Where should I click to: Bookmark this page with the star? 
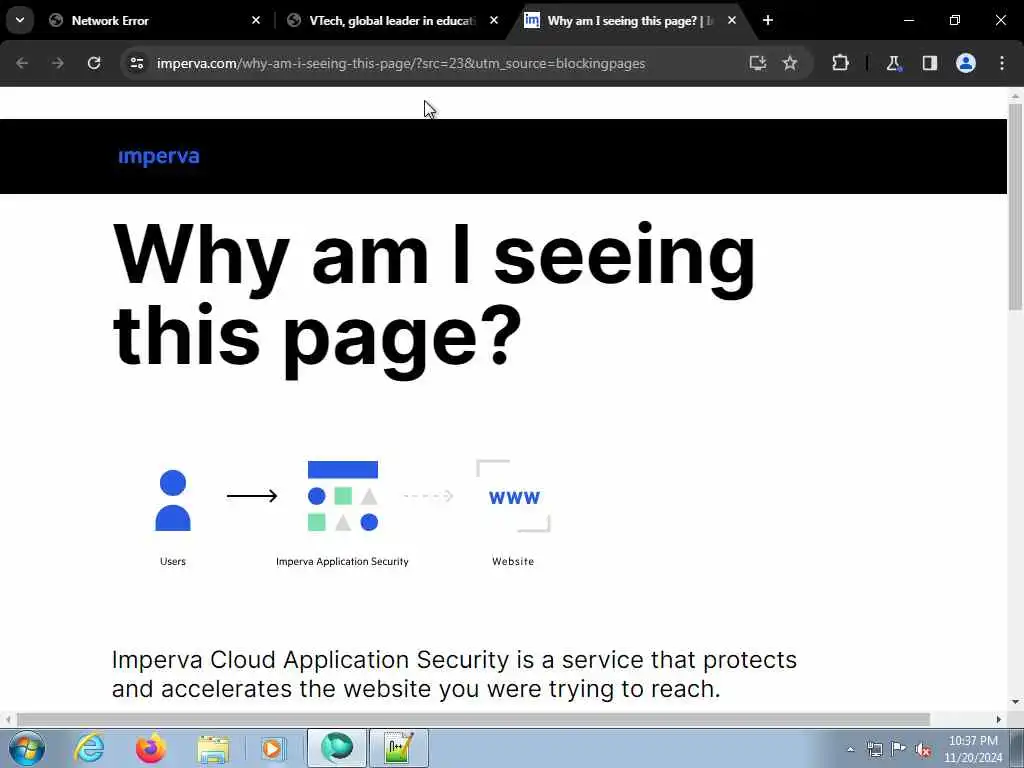(x=790, y=63)
